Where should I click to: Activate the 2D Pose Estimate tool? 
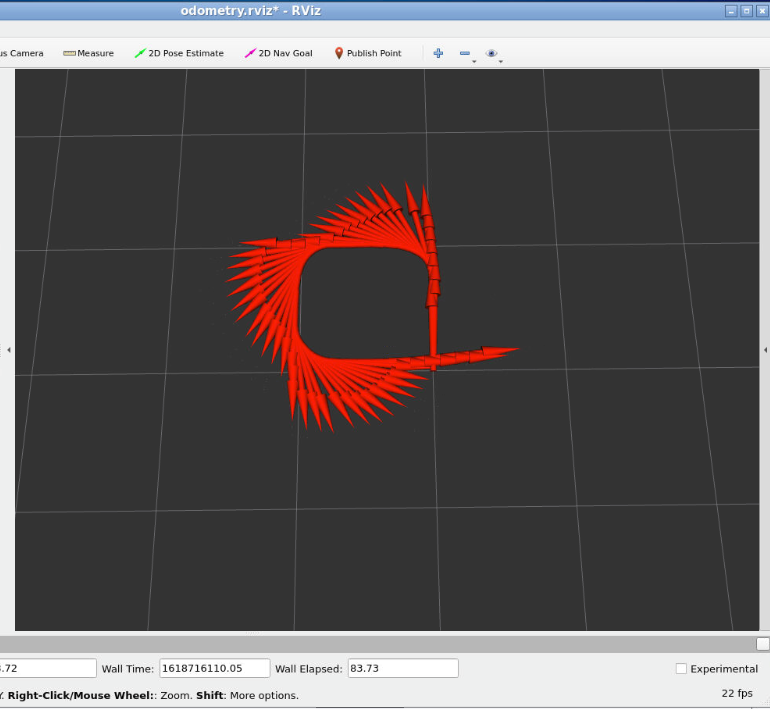(179, 53)
